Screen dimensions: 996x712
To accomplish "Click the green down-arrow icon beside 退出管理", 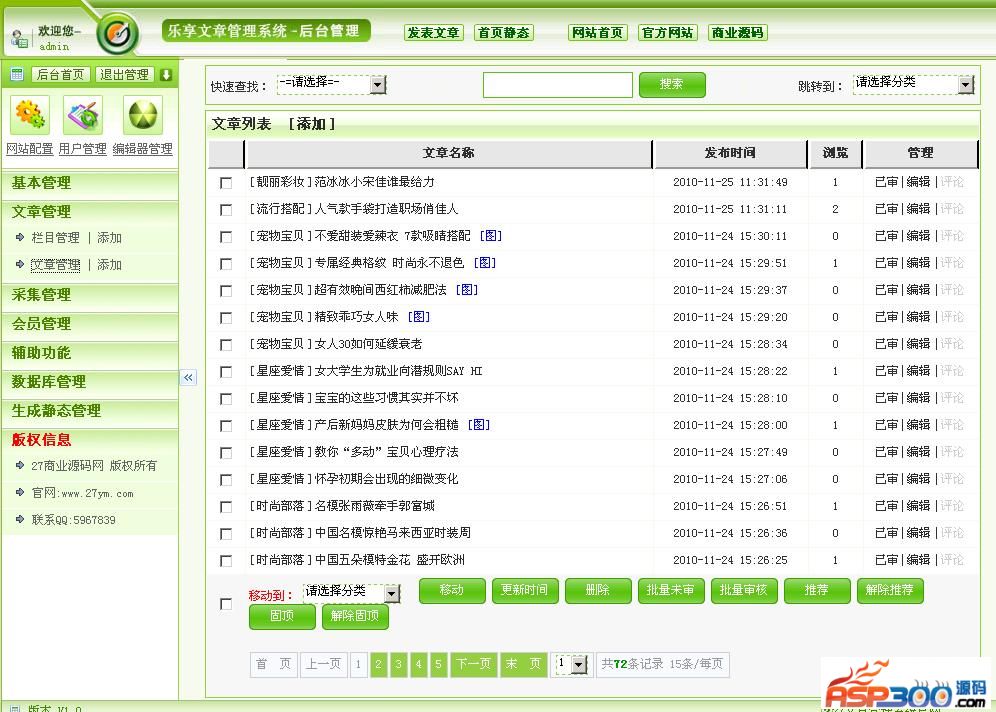I will coord(166,75).
